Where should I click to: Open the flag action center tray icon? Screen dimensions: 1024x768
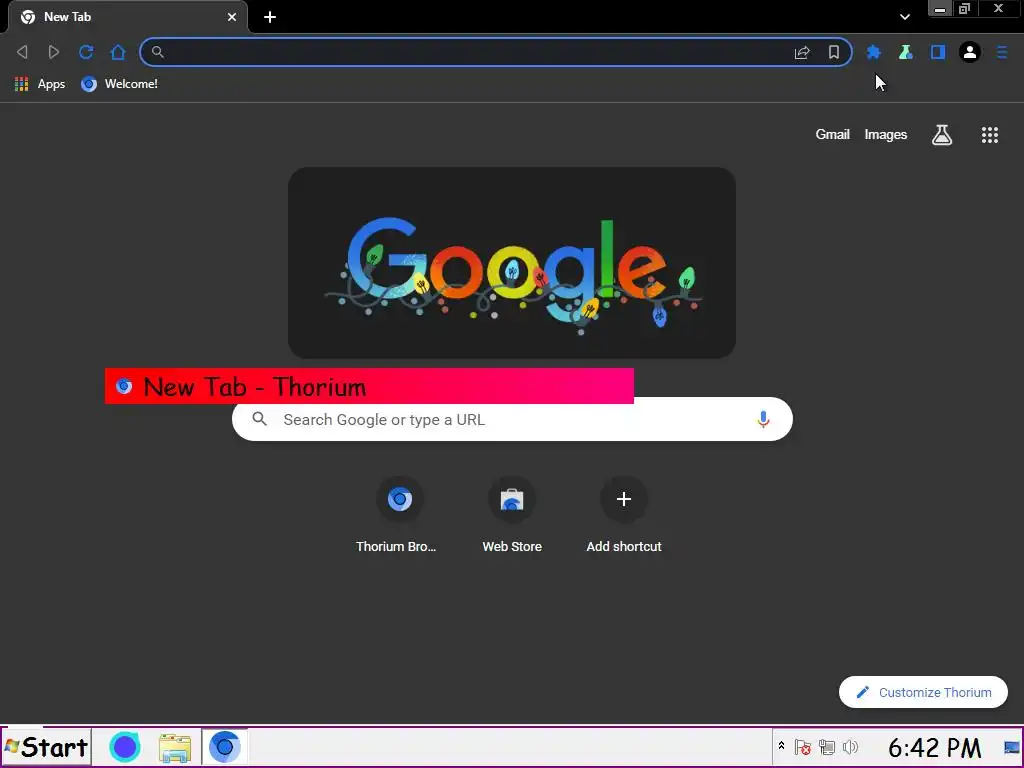(803, 747)
